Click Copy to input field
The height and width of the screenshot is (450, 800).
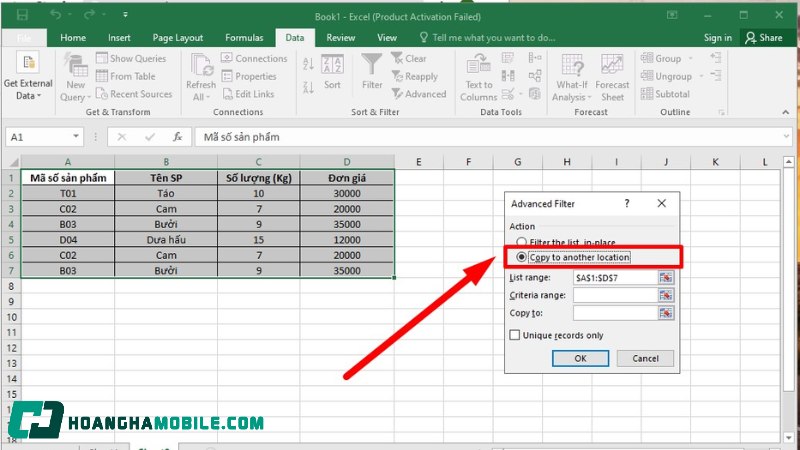pos(615,313)
